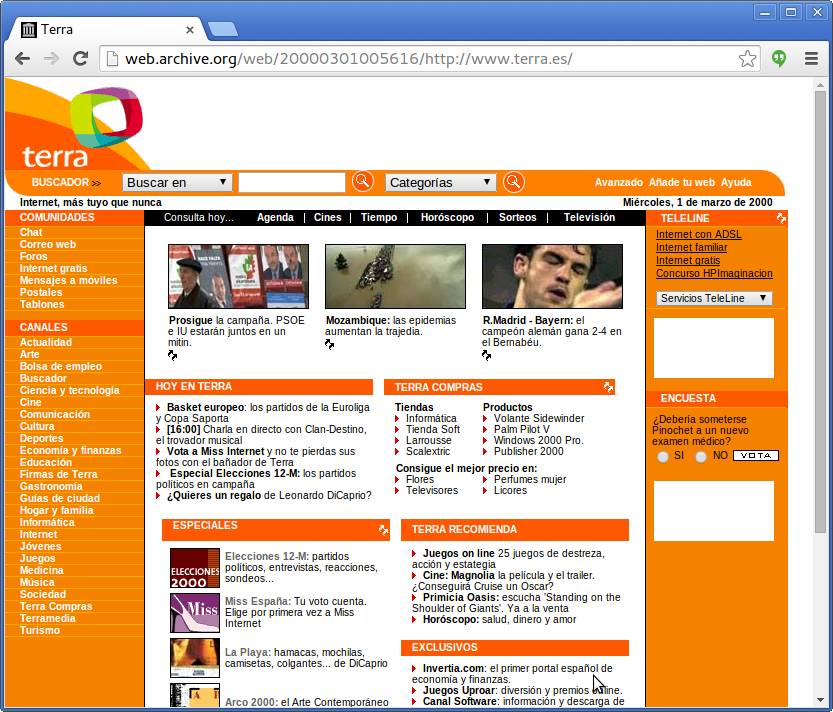Image resolution: width=833 pixels, height=712 pixels.
Task: Open the campaign rally photo thumbnail
Action: pyautogui.click(x=239, y=276)
